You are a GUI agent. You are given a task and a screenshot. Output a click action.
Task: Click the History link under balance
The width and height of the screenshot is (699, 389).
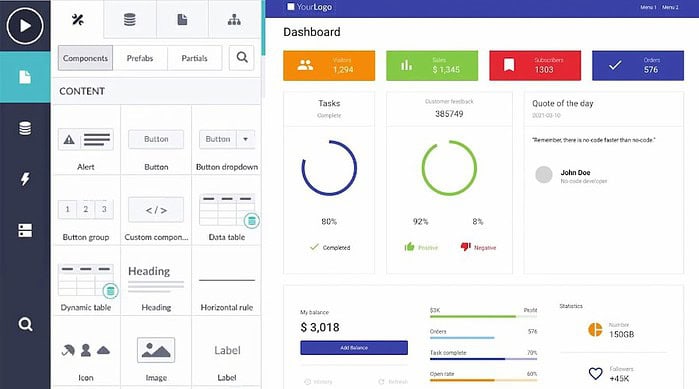[318, 382]
